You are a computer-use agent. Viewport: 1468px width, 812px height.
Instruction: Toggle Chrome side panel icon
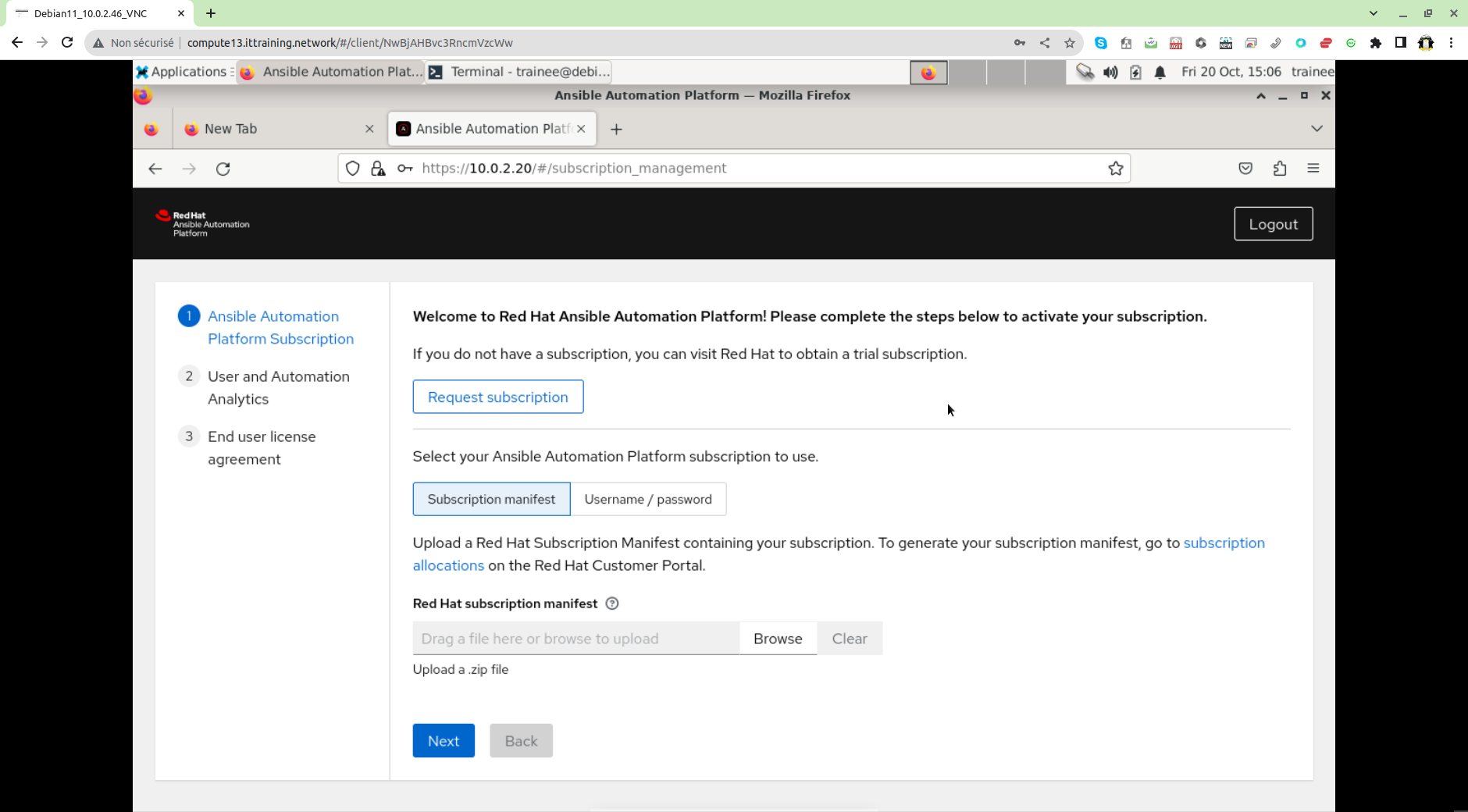(1401, 43)
